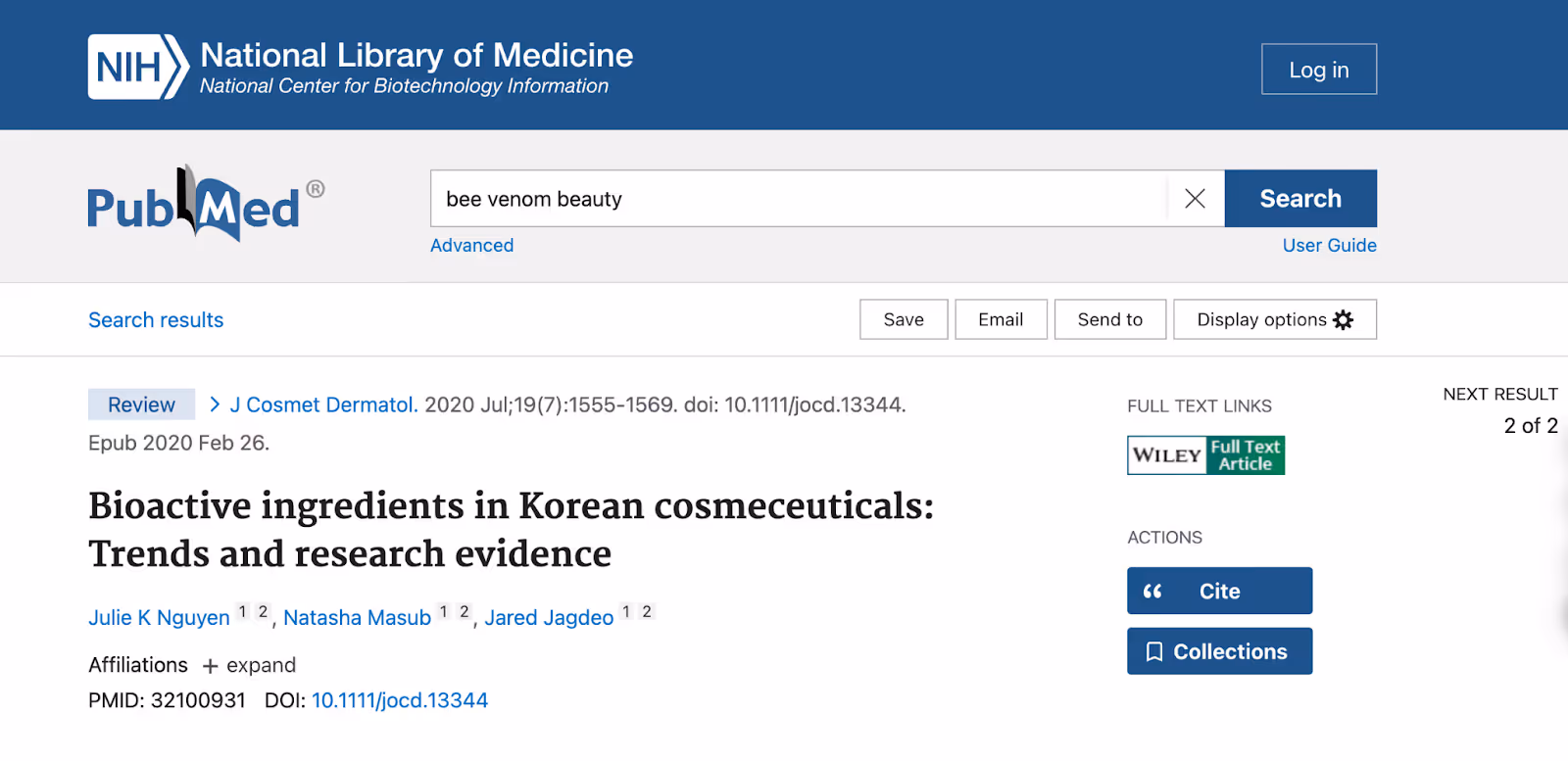
Task: Click Epub 2020 Feb 26 text
Action: coord(178,443)
